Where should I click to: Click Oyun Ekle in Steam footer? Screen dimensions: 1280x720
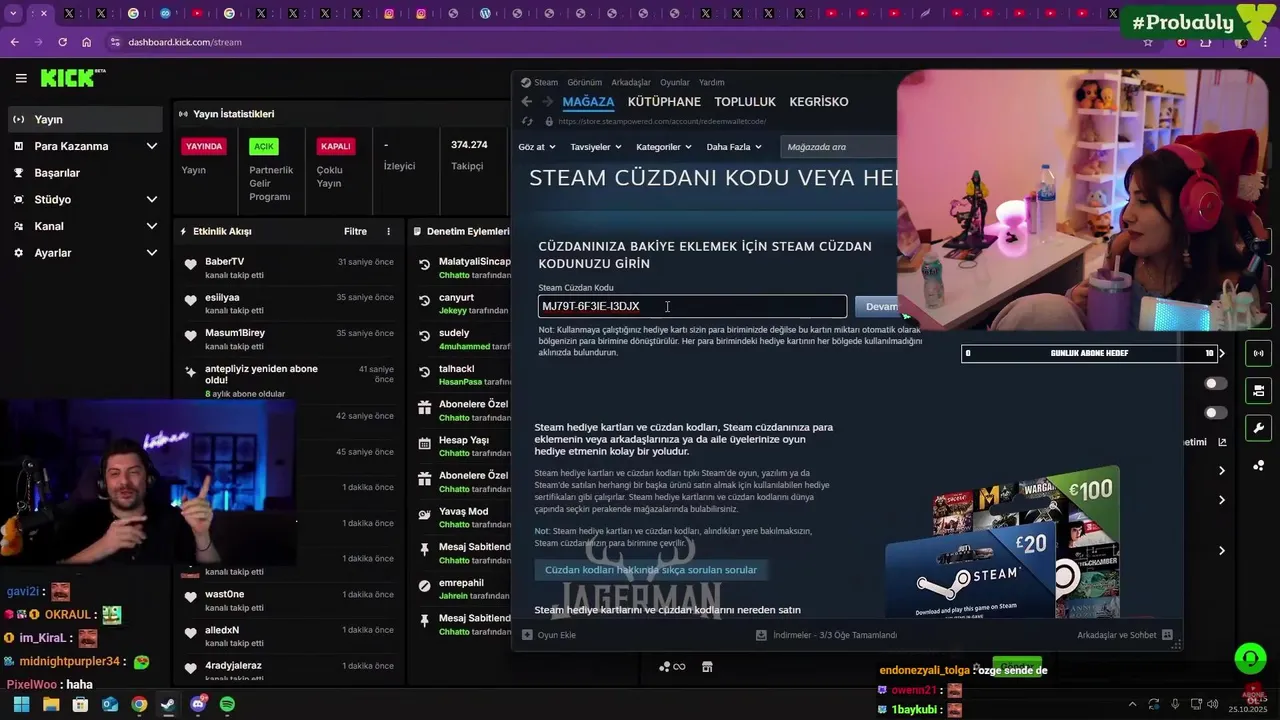tap(549, 635)
